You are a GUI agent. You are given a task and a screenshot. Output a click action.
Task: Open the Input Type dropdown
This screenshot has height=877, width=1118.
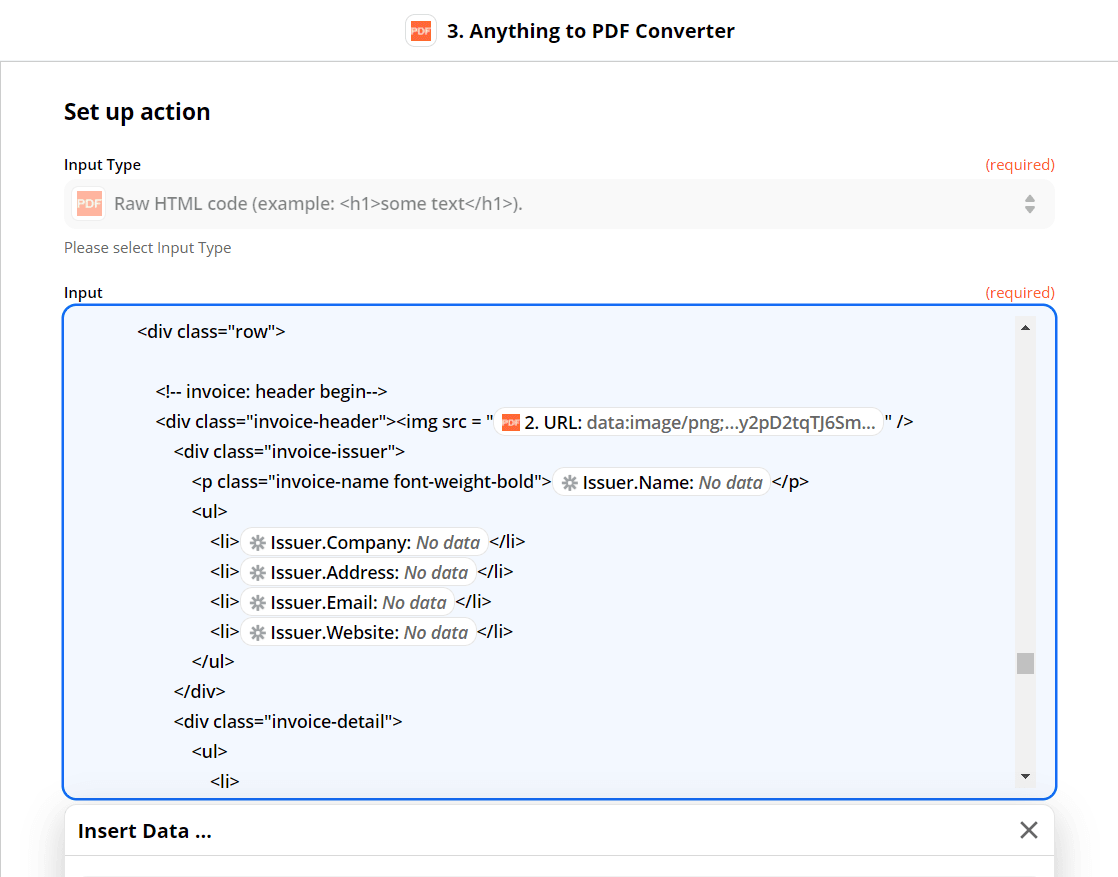coord(559,203)
